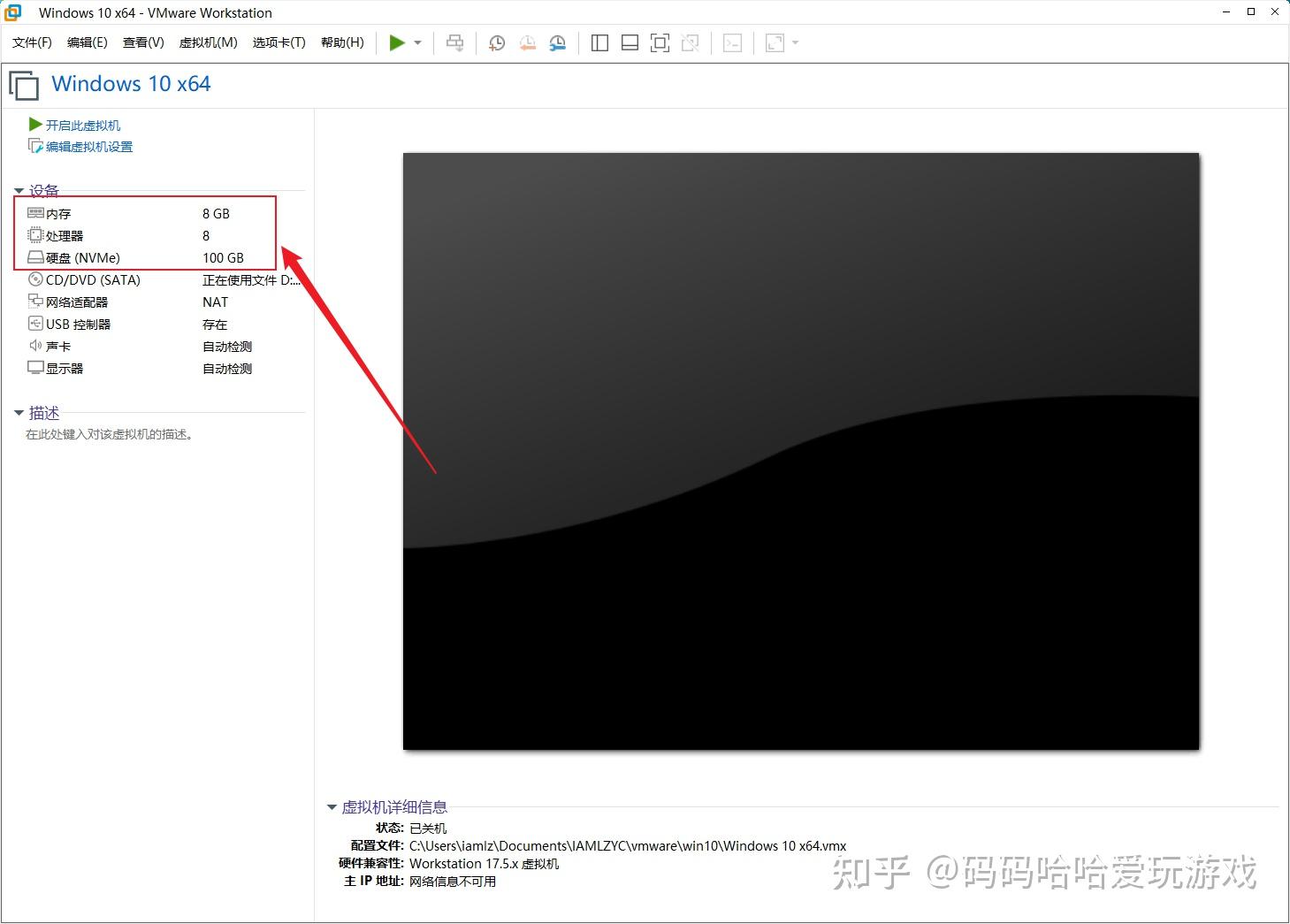Image resolution: width=1290 pixels, height=924 pixels.
Task: Open the 虚拟机(M) menu
Action: point(208,42)
